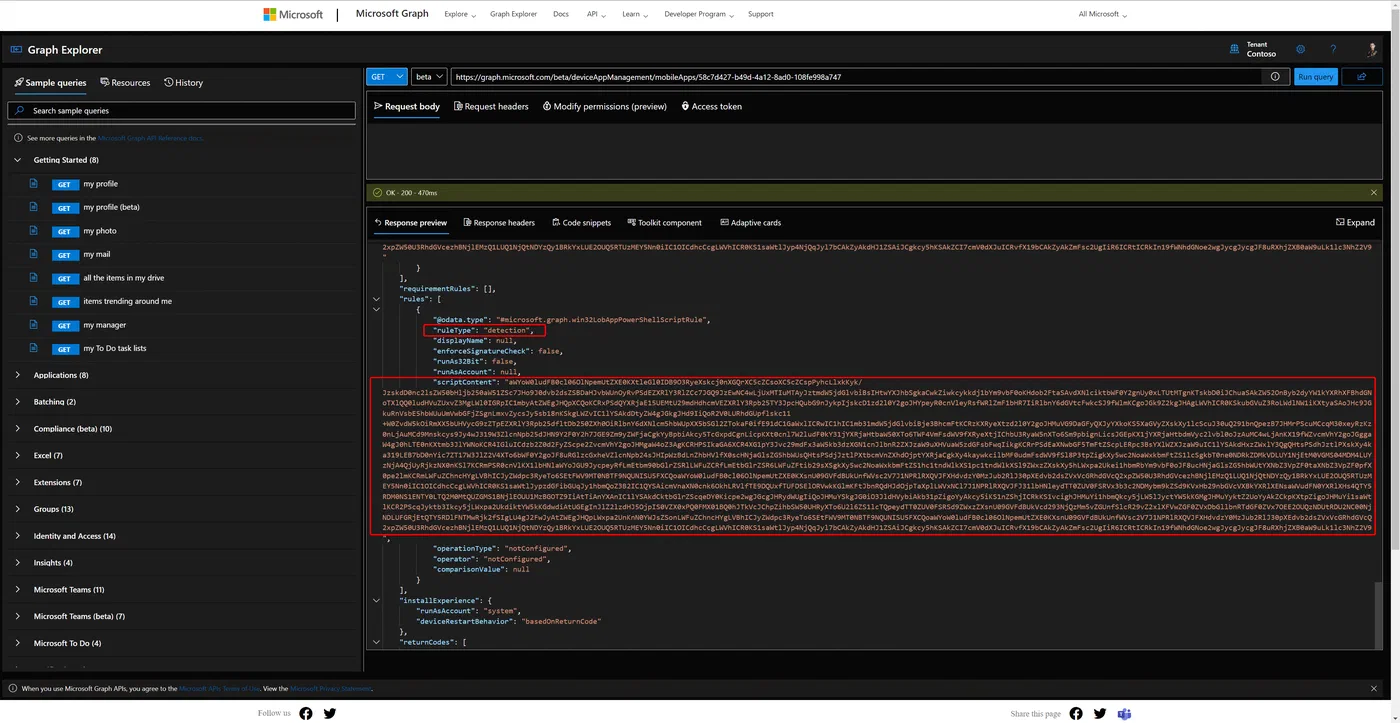This screenshot has height=723, width=1400.
Task: Open doc icon for my profile (beta)
Action: point(33,207)
